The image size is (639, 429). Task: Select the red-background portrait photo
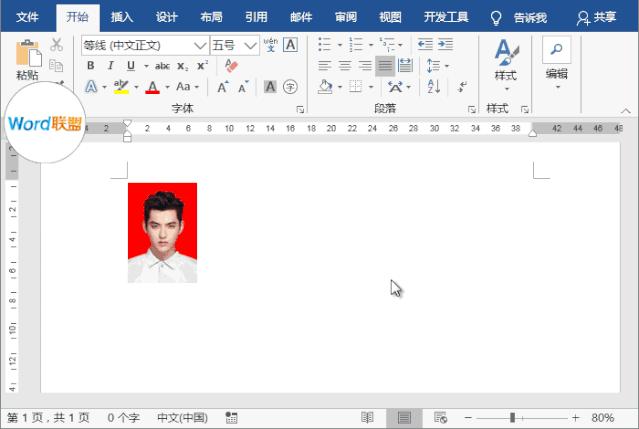pyautogui.click(x=162, y=233)
